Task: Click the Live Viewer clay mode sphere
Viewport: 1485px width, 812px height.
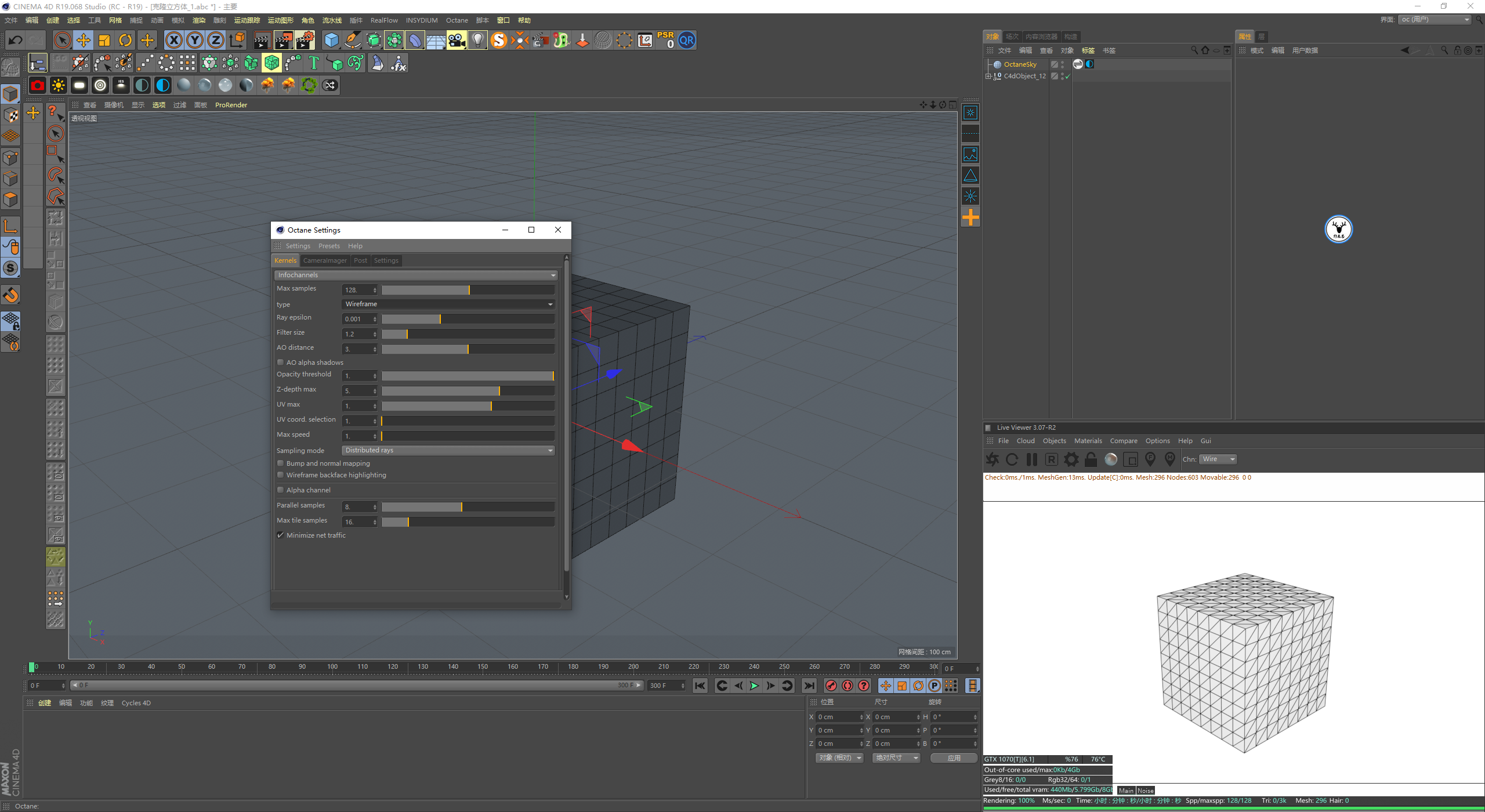Action: click(x=1111, y=459)
